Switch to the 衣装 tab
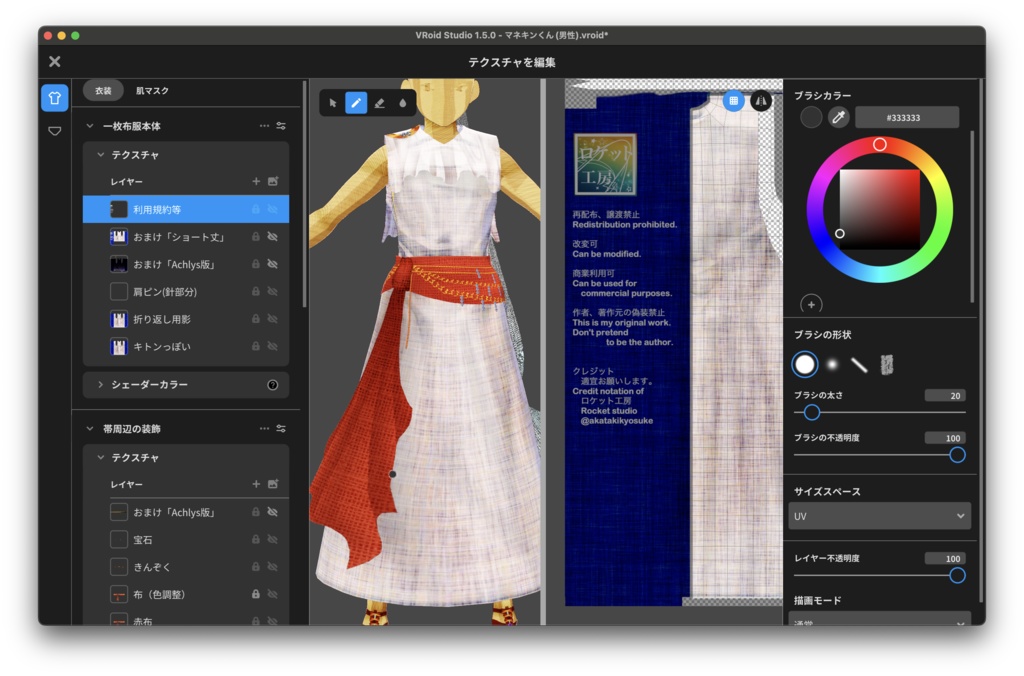1024x676 pixels. coord(103,91)
